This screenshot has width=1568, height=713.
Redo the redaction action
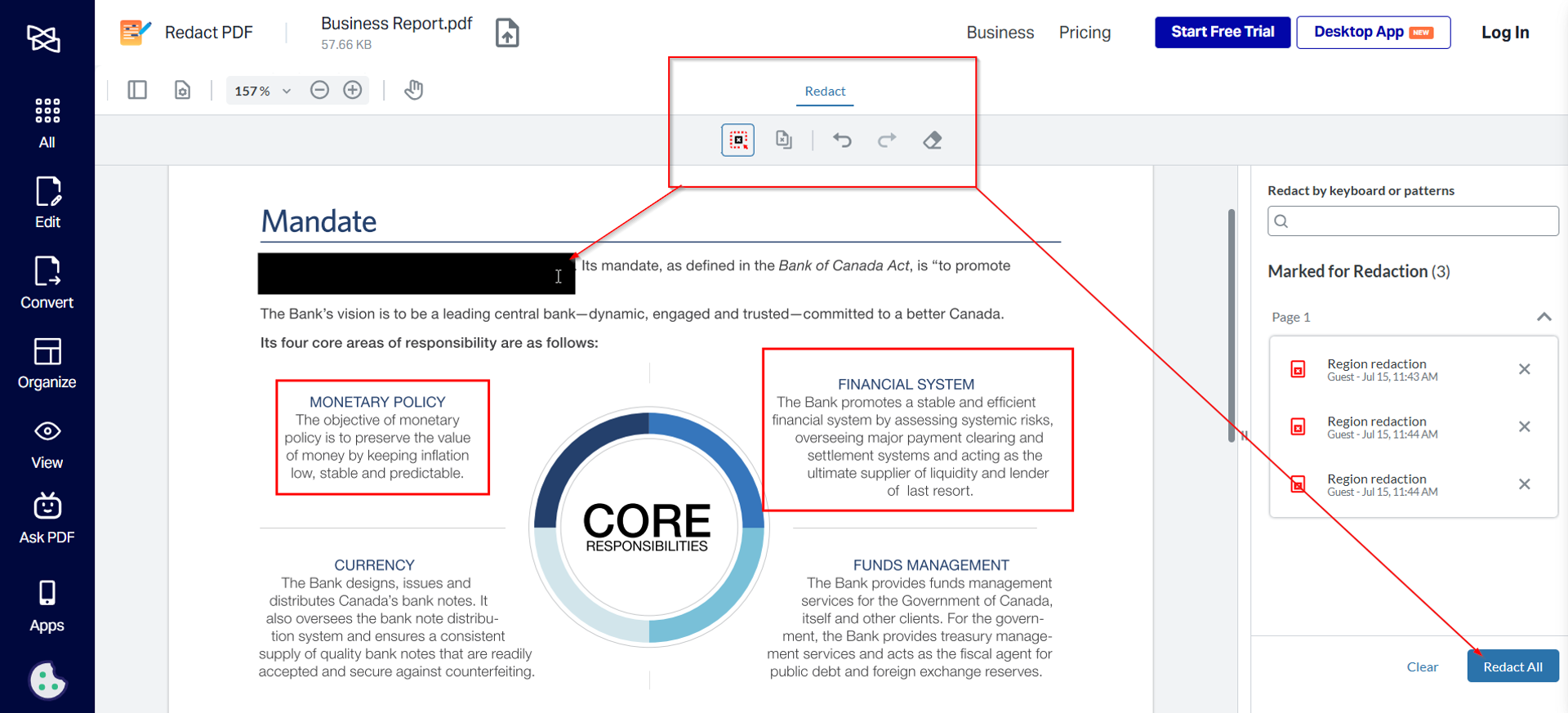point(887,140)
